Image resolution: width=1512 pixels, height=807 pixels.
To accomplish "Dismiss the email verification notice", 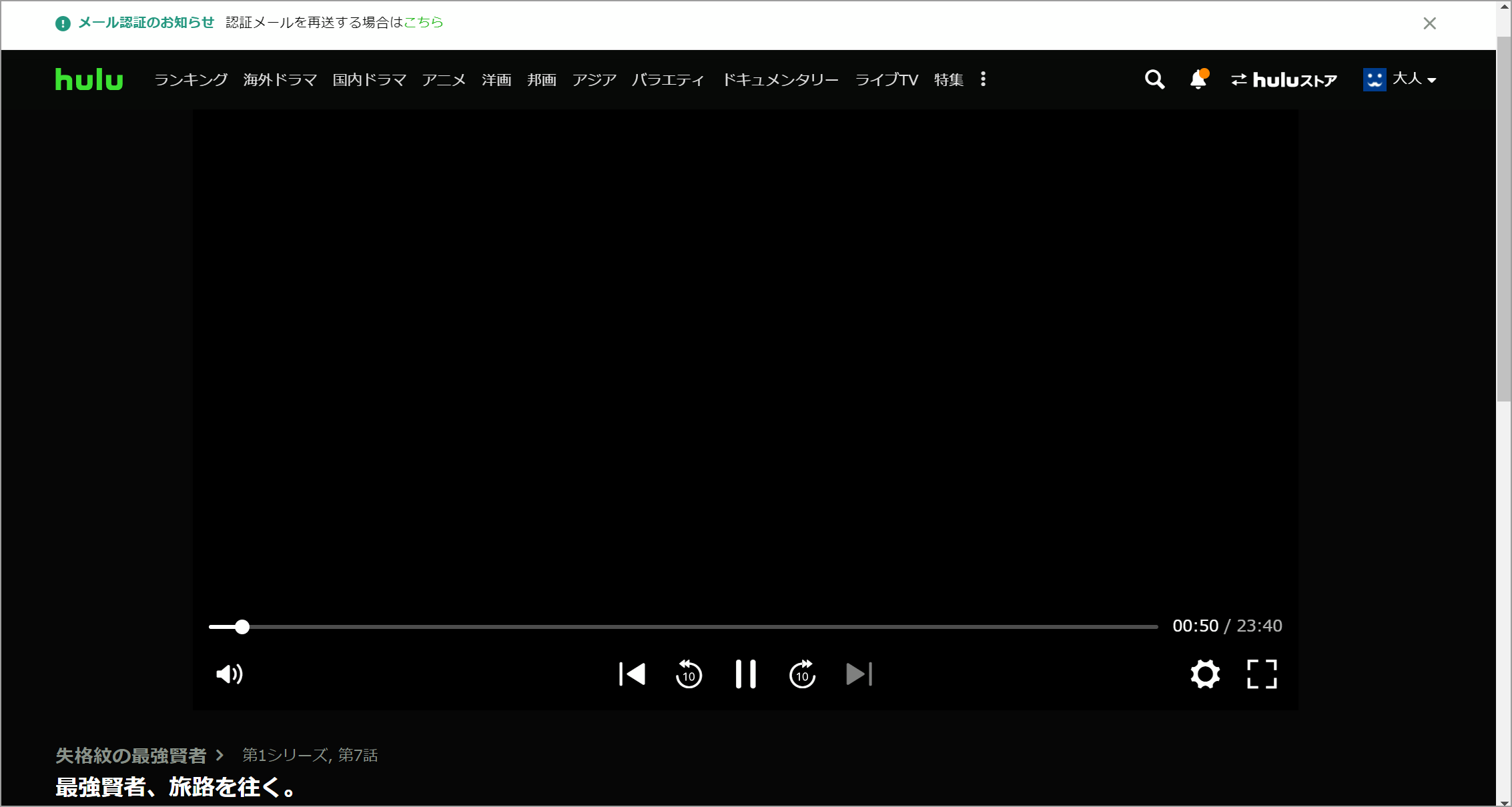I will [1429, 23].
